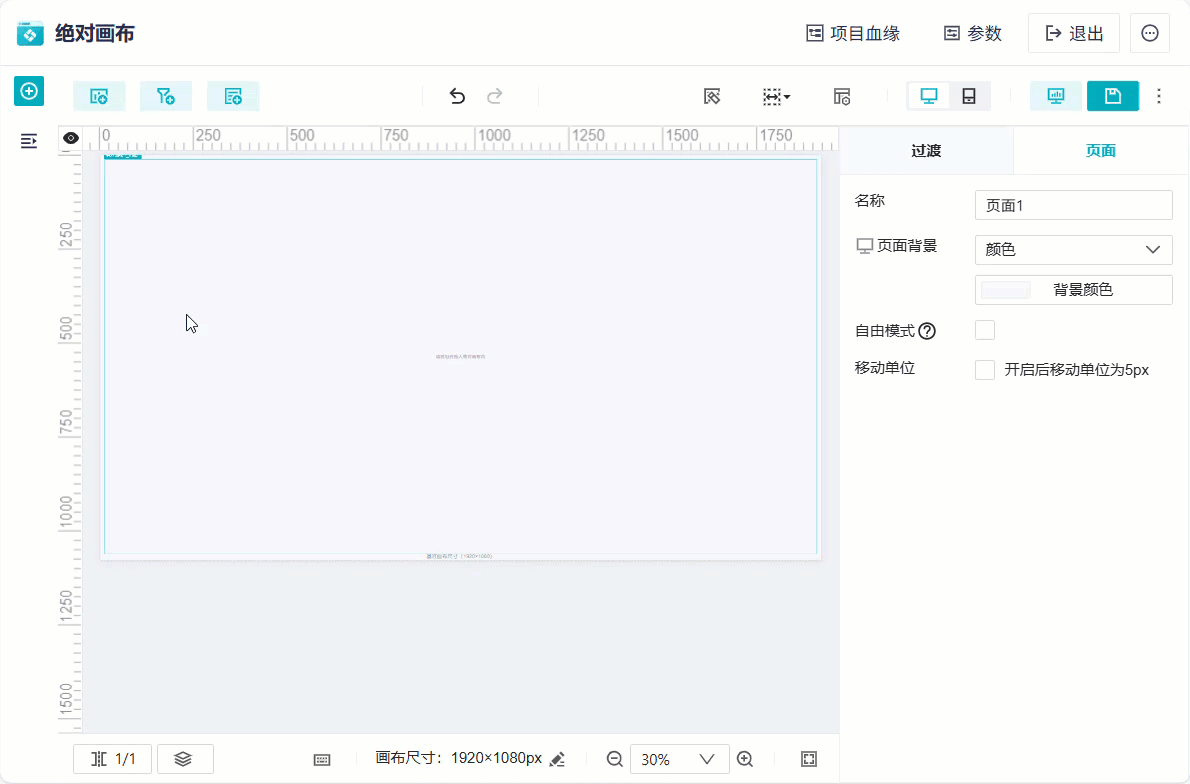Open the 30% zoom level dropdown

(x=680, y=759)
